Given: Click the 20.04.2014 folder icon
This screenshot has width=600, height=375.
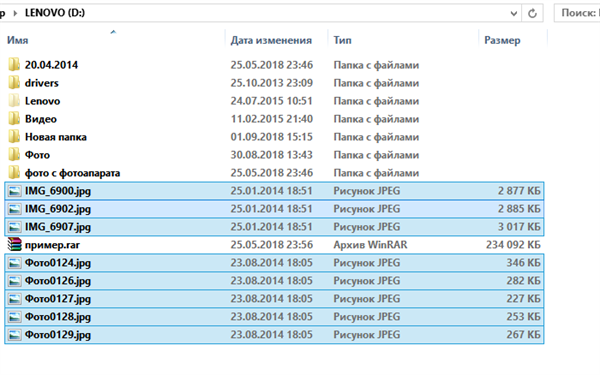Looking at the screenshot, I should 14,65.
